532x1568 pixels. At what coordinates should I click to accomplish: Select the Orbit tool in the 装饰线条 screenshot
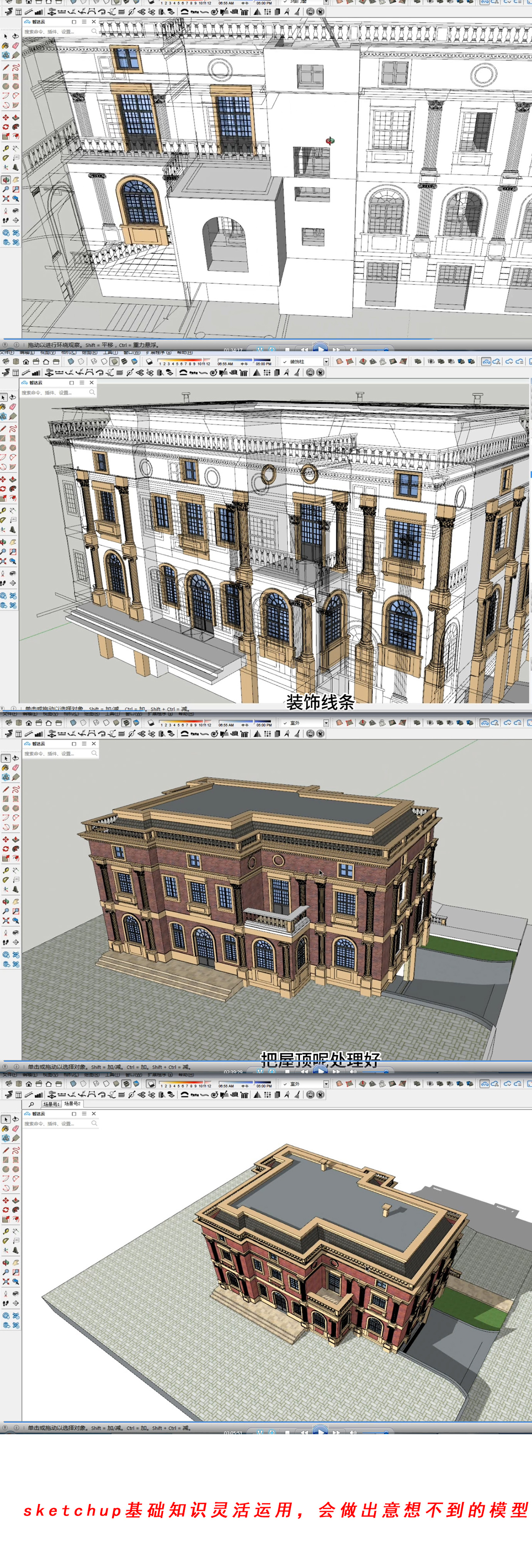(x=2, y=542)
